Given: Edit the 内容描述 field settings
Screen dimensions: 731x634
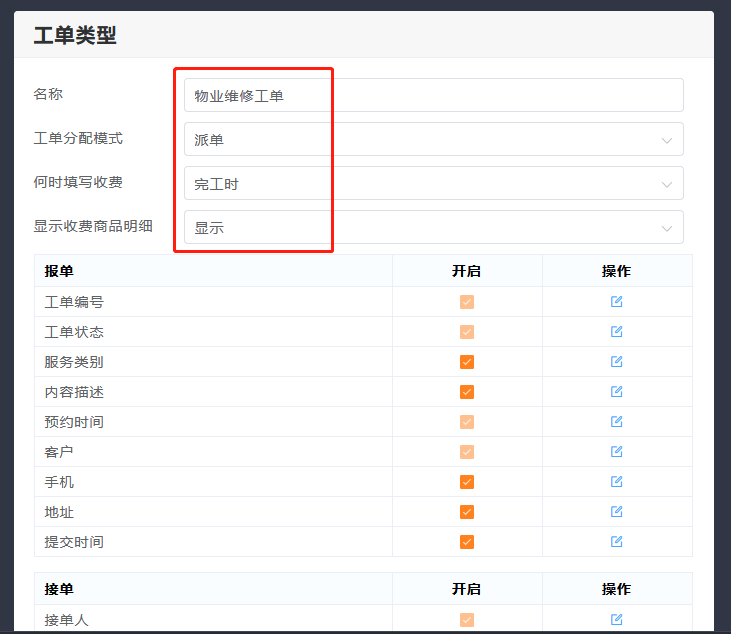Looking at the screenshot, I should [616, 392].
